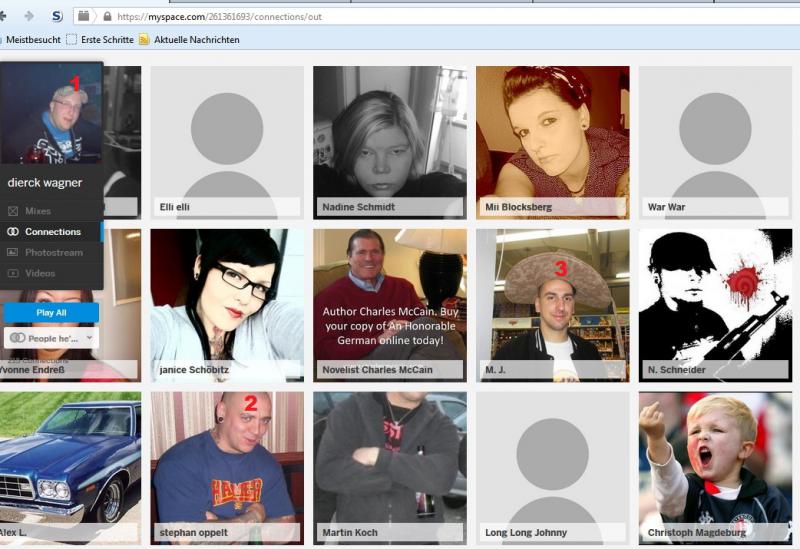
Task: Open Elli elli connection card
Action: 227,142
